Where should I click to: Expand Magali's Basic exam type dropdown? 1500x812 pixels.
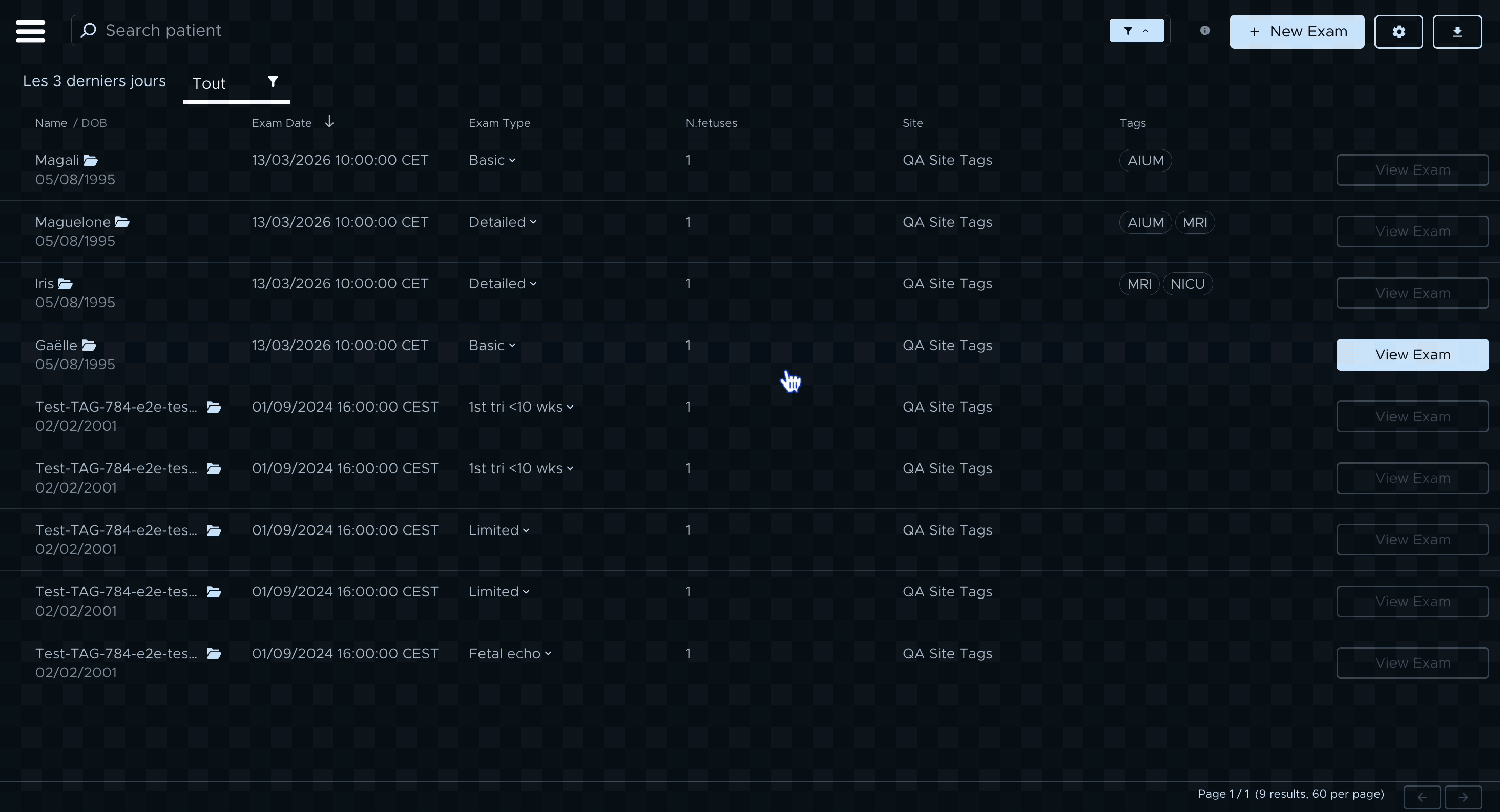coord(492,160)
